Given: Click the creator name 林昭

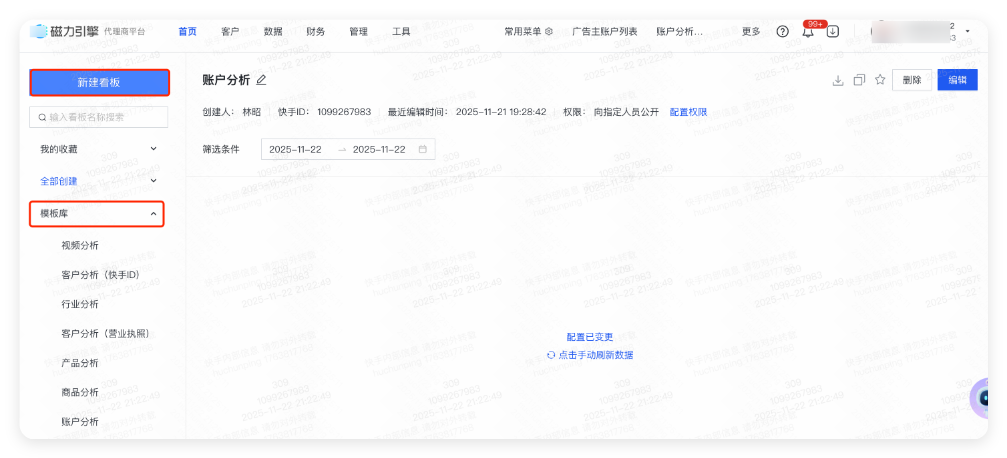Looking at the screenshot, I should [252, 112].
